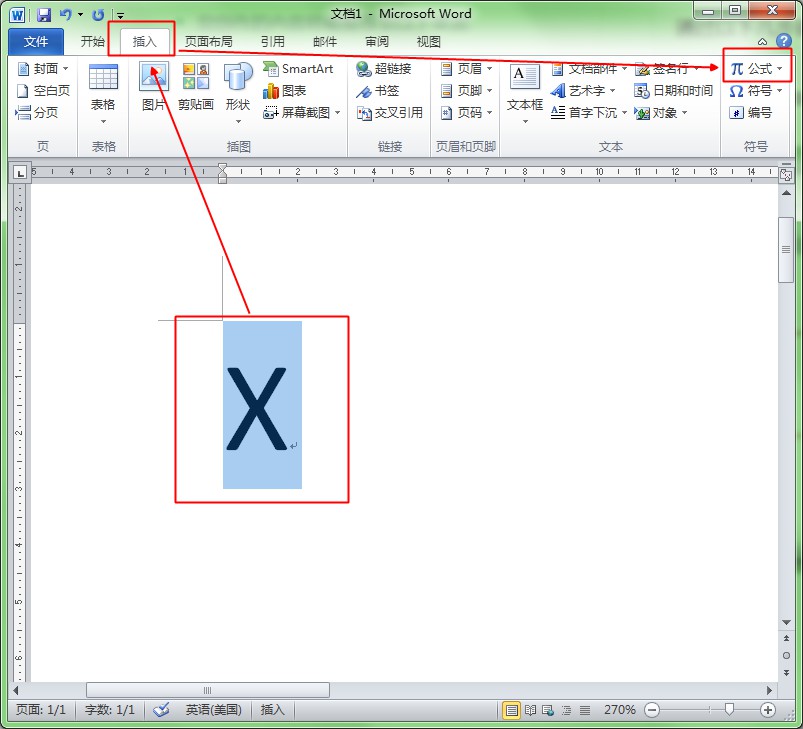This screenshot has height=729, width=803.
Task: Select the Outline view button
Action: [x=566, y=710]
